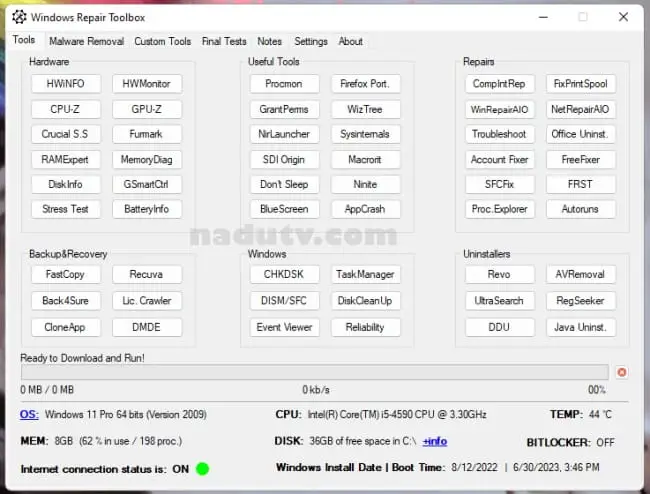Screen dimensions: 650x494
Task: Click the CloneApp button
Action: coord(65,327)
